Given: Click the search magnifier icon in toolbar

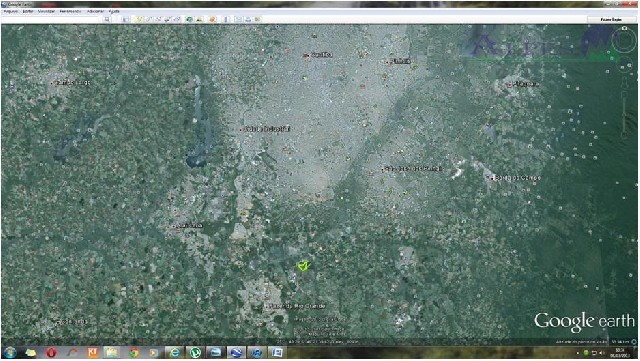Looking at the screenshot, I should tap(107, 19).
